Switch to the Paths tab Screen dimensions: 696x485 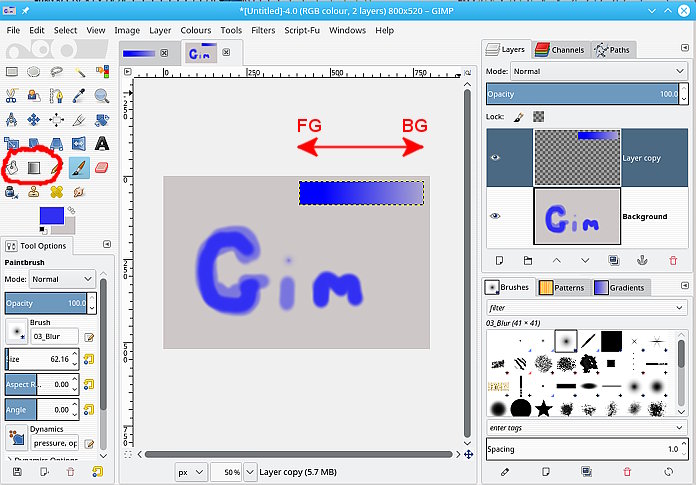[x=613, y=50]
